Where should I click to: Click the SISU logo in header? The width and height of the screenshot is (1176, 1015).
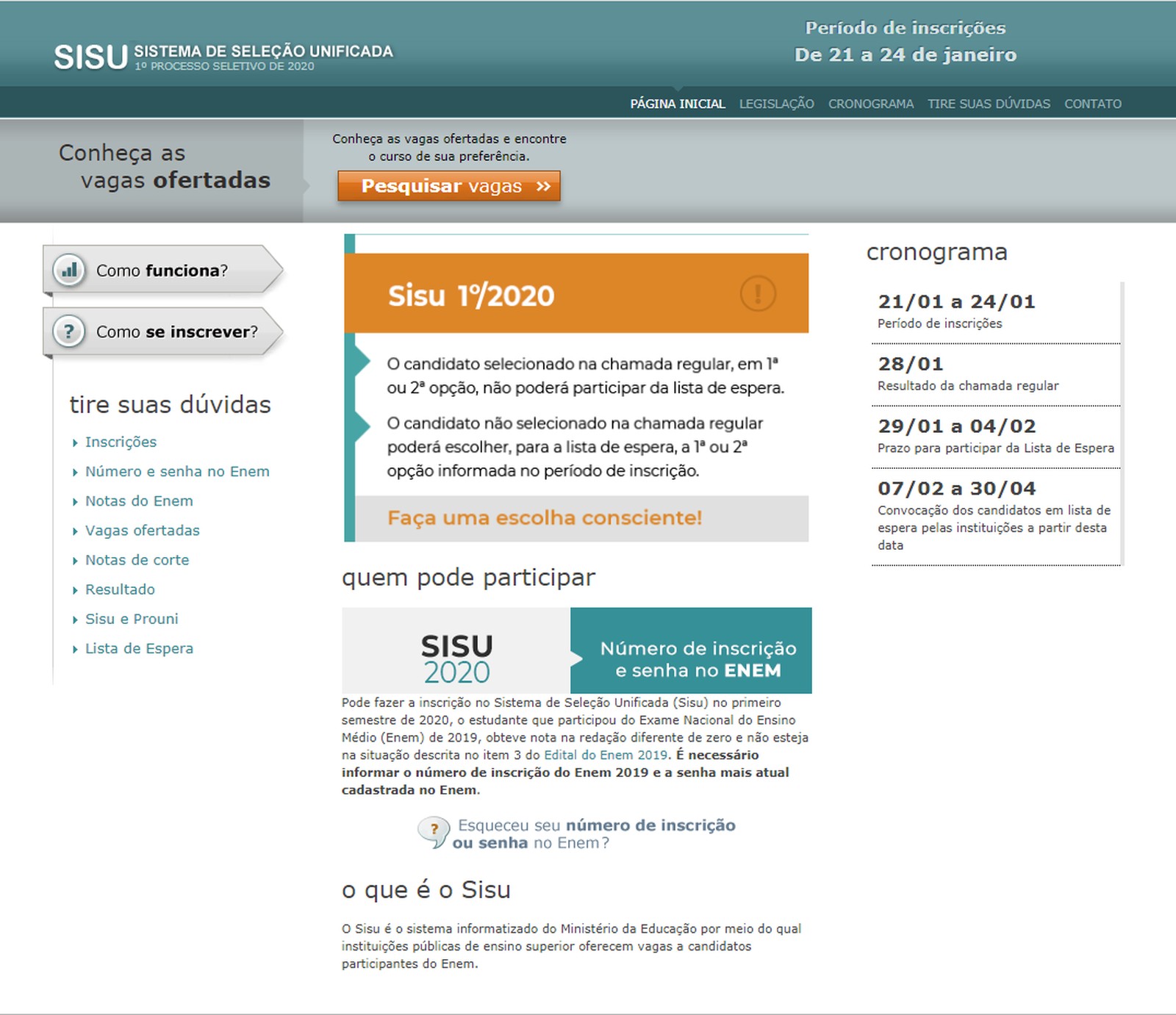point(91,57)
